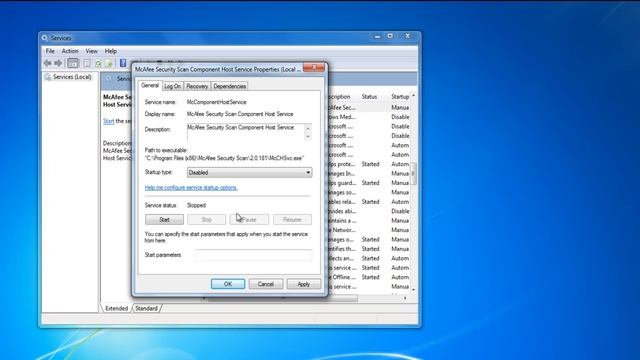The image size is (640, 360).
Task: Select the 'ntains a ...' service row
Action: pos(369,220)
